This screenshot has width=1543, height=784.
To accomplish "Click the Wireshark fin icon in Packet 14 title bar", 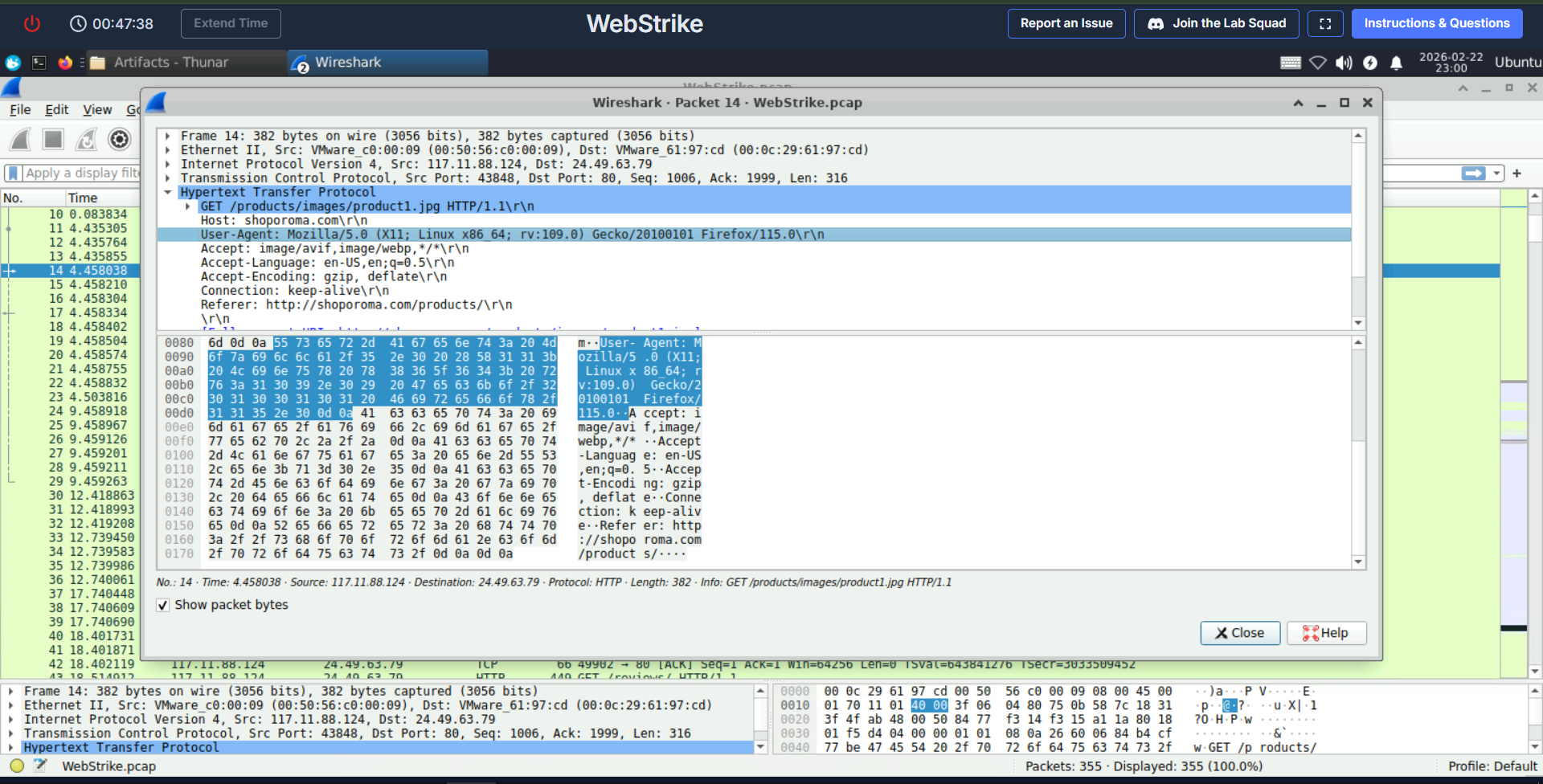I will 157,103.
